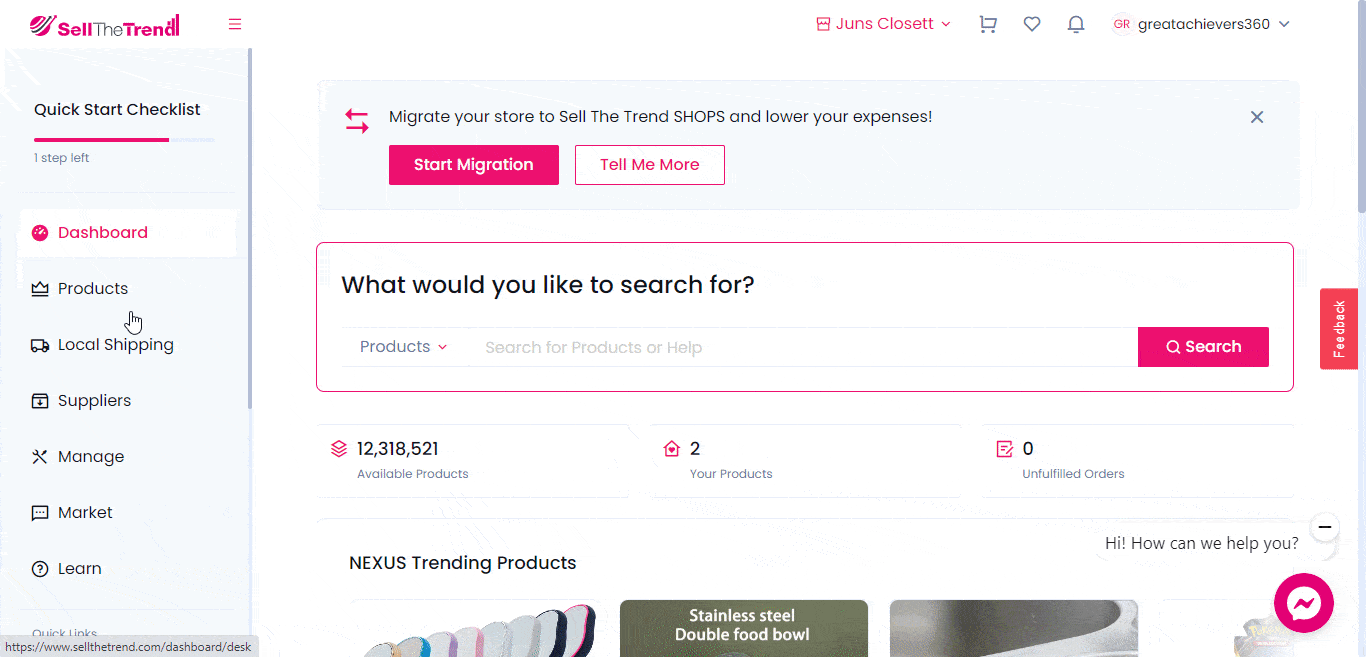This screenshot has height=657, width=1366.
Task: Go to Local Shipping in sidebar
Action: pyautogui.click(x=115, y=345)
